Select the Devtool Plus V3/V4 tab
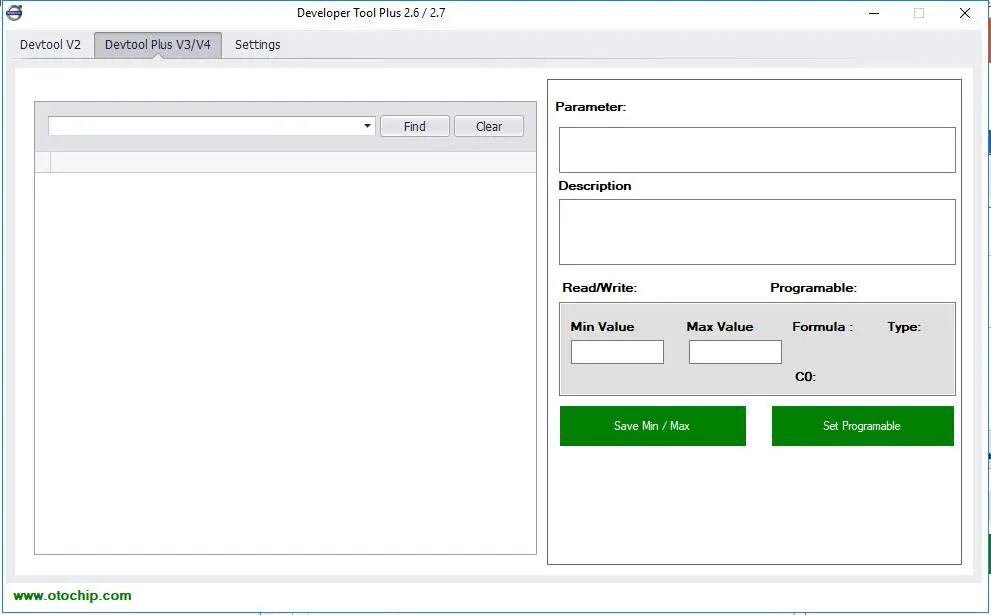Screen dimensions: 991x615 pyautogui.click(x=158, y=45)
